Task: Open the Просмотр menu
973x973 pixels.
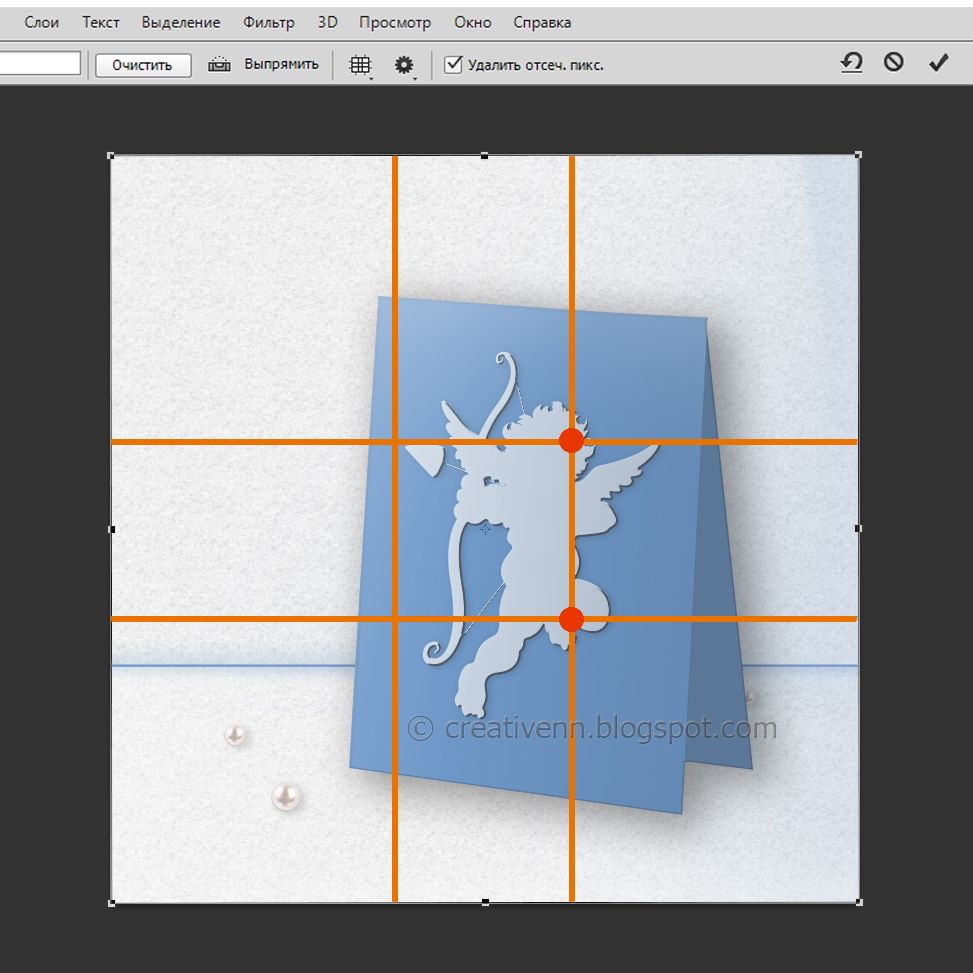Action: pyautogui.click(x=395, y=22)
